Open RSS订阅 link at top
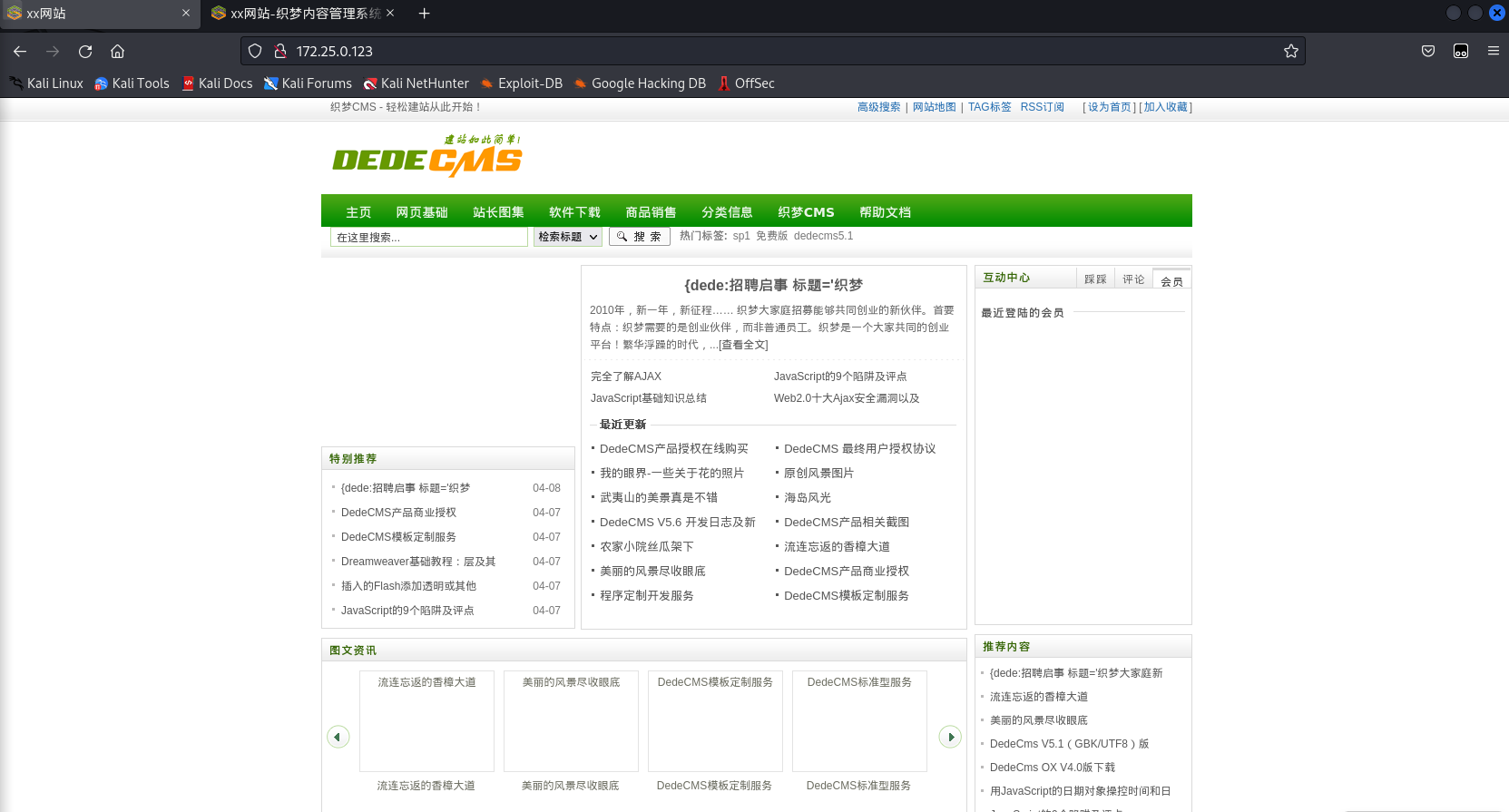Viewport: 1509px width, 812px height. point(1042,107)
